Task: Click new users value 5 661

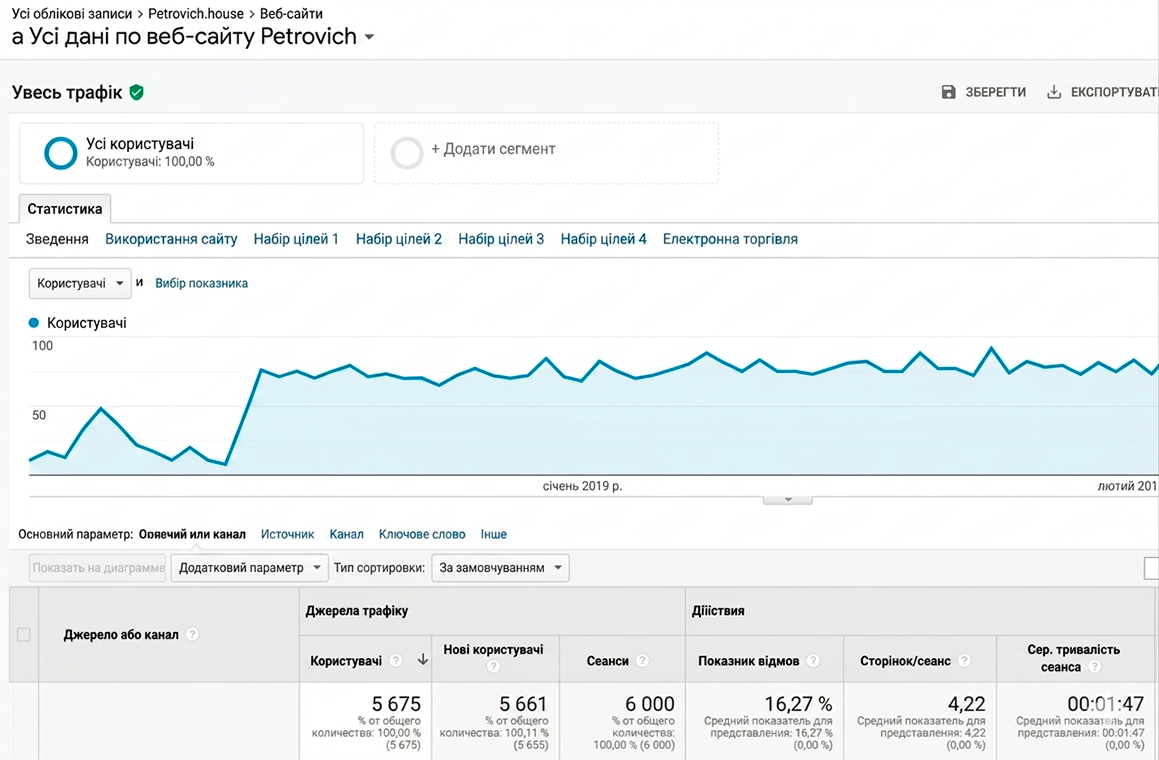Action: pos(524,704)
